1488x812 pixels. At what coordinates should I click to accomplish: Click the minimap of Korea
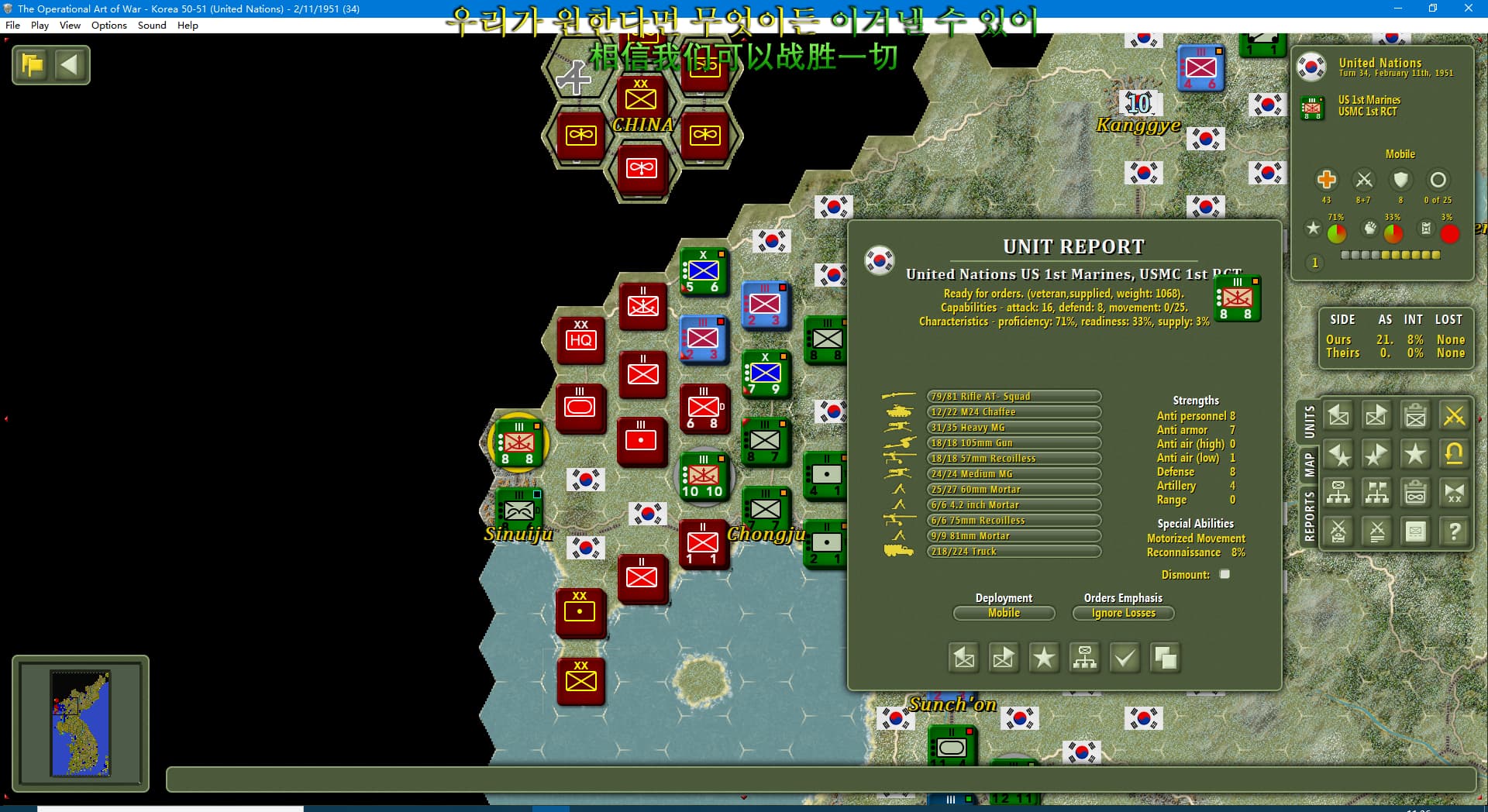(80, 723)
